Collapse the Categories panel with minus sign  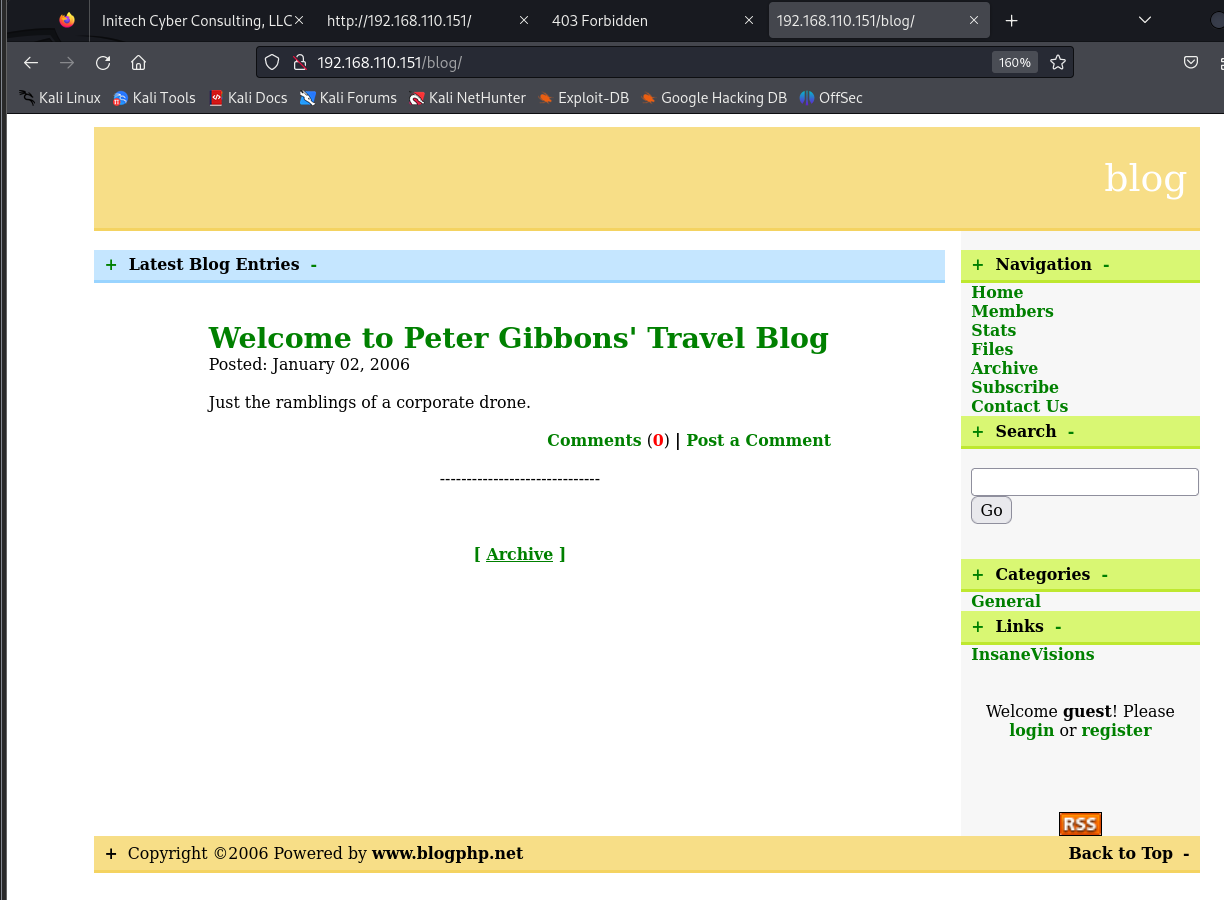(x=1104, y=575)
